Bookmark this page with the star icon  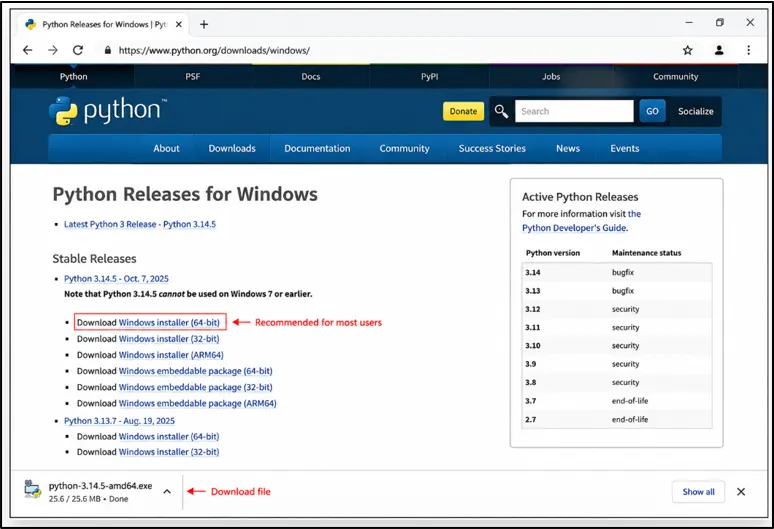click(688, 50)
